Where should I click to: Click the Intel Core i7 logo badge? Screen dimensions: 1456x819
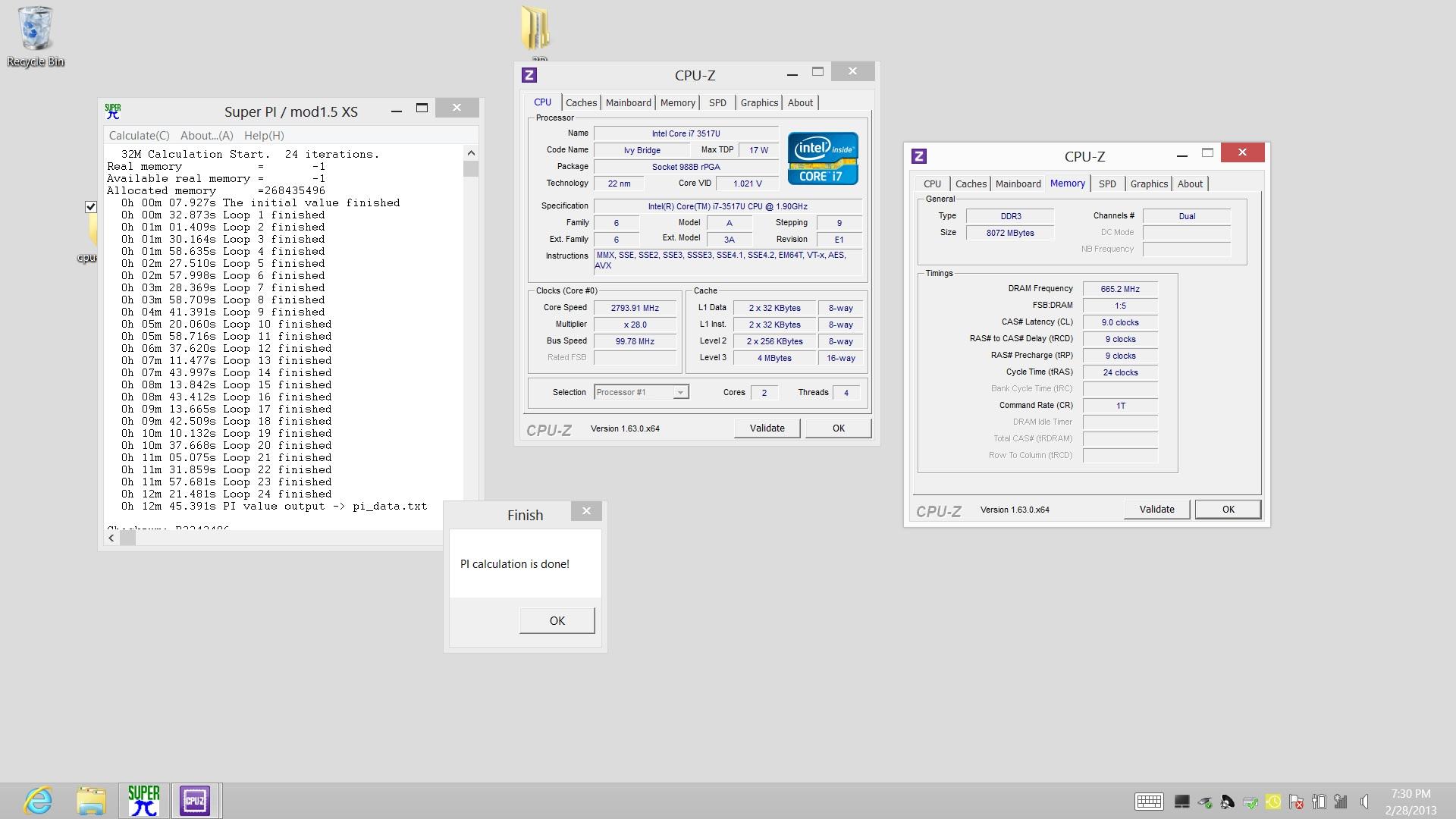[823, 158]
